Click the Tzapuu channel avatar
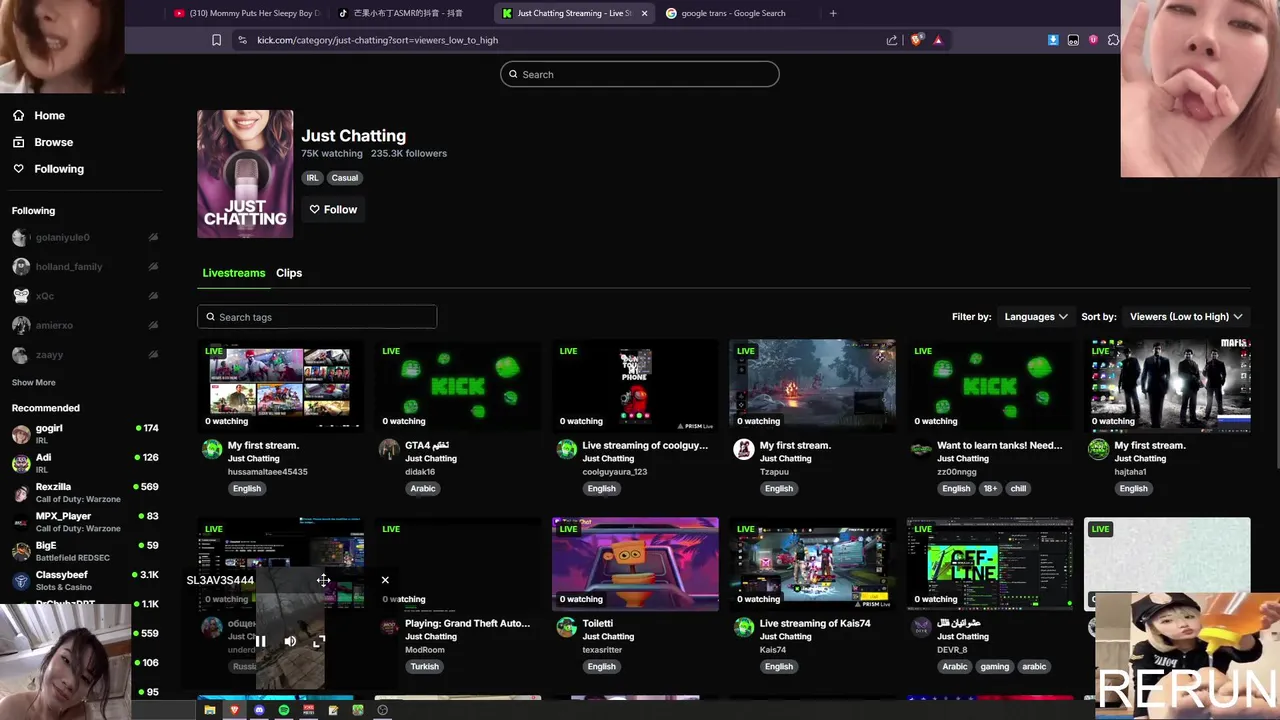1280x720 pixels. pos(744,449)
